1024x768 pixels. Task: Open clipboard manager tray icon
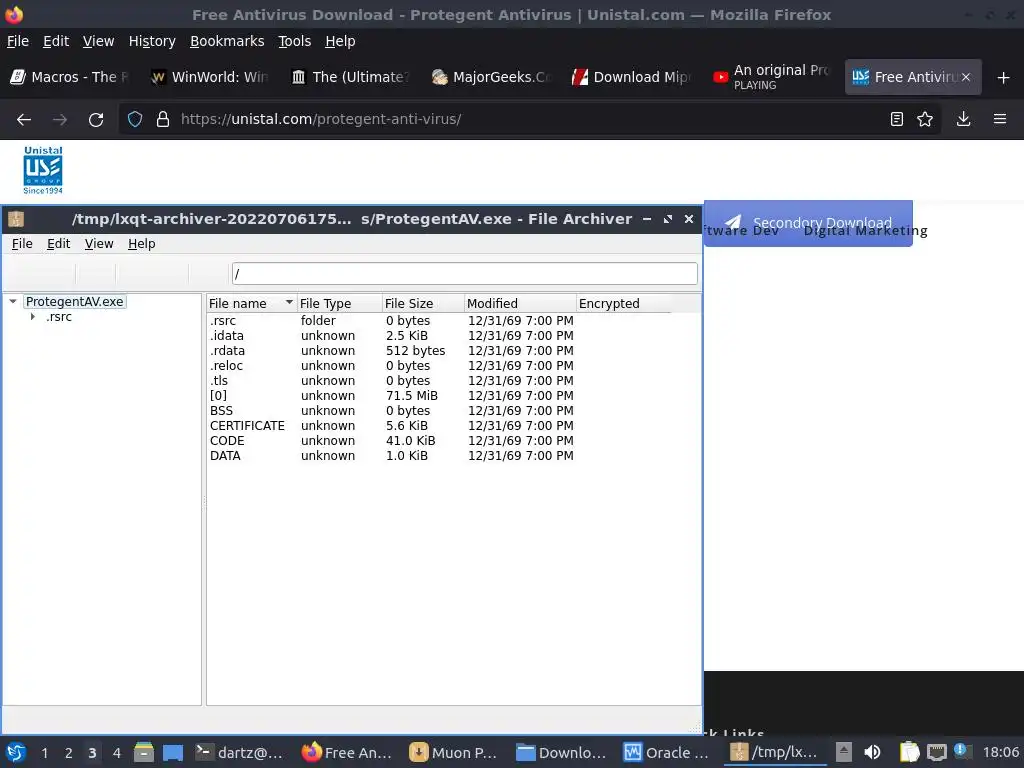(x=909, y=752)
